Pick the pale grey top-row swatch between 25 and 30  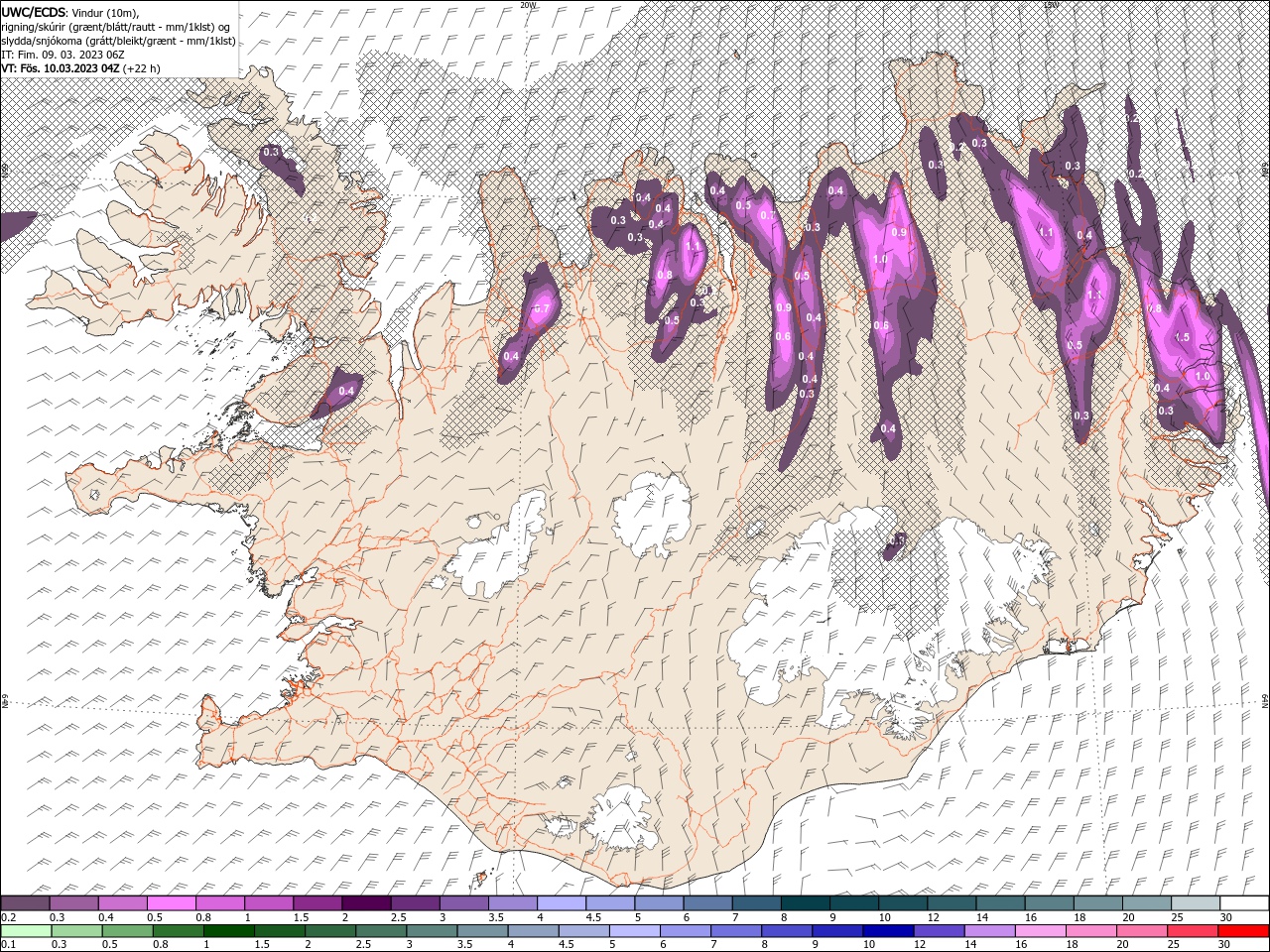pyautogui.click(x=1195, y=903)
